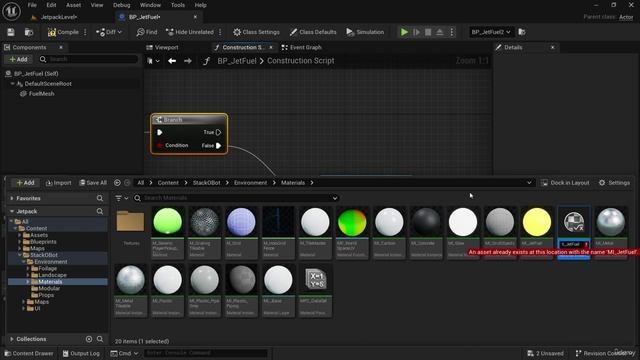
Task: Switch to the Viewport tab
Action: (162, 47)
